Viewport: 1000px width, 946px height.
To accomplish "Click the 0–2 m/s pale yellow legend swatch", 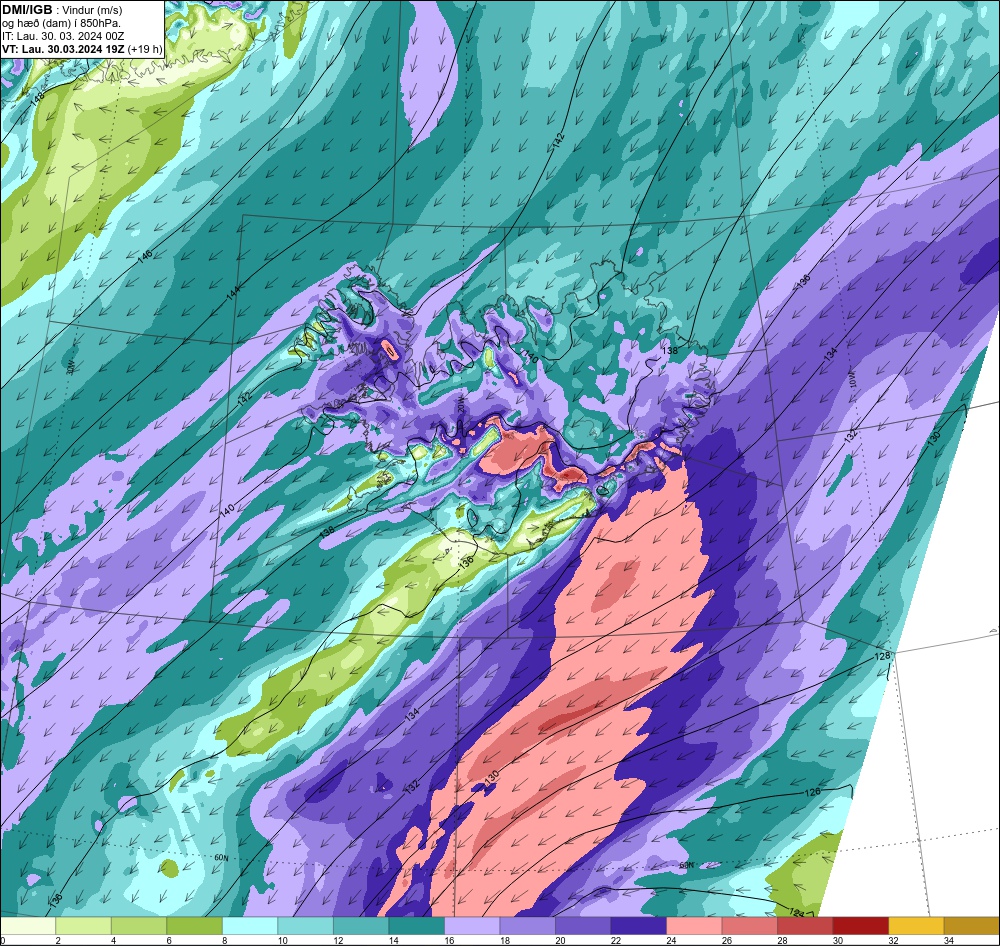I will [x=28, y=926].
